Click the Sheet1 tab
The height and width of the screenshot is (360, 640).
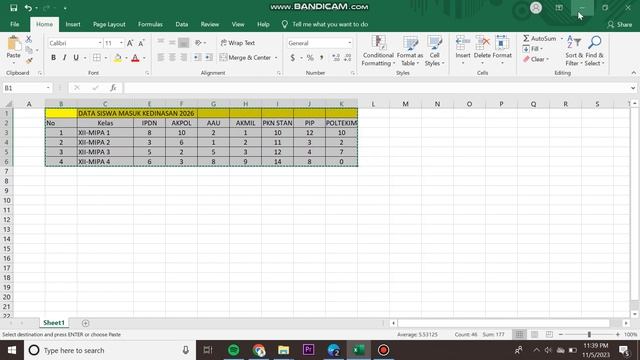point(54,323)
